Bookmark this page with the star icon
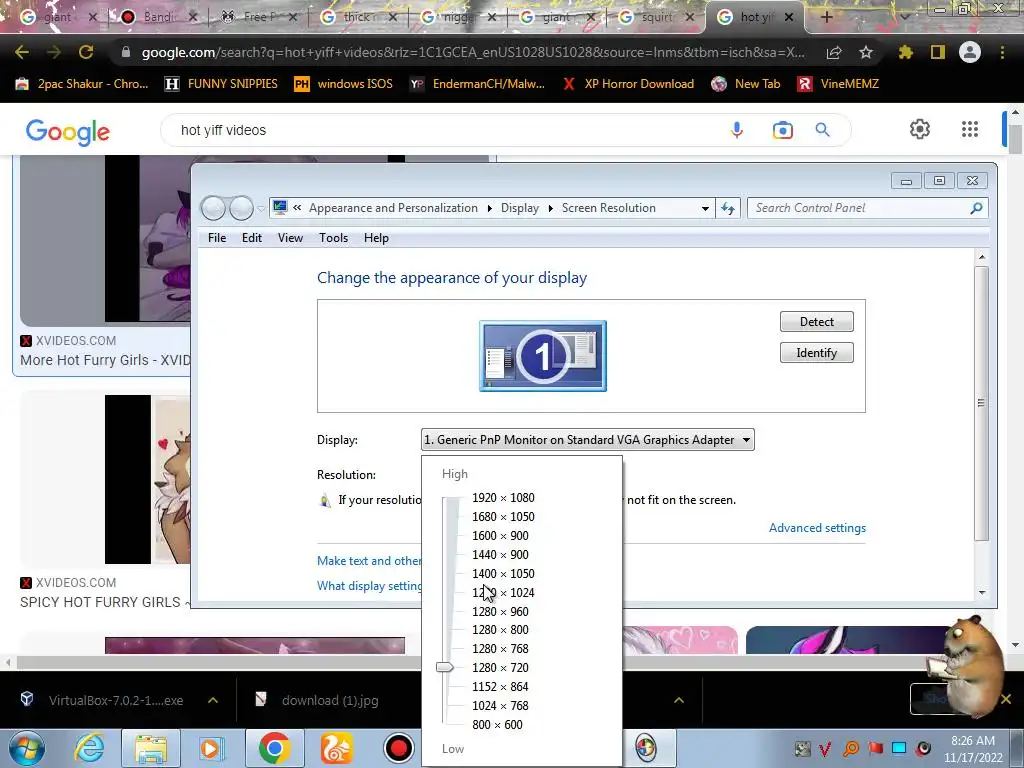 pos(866,52)
